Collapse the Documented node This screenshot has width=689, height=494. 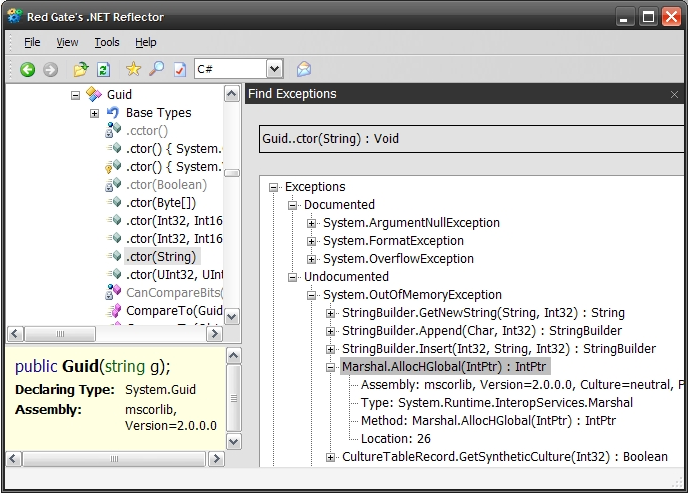click(x=292, y=205)
